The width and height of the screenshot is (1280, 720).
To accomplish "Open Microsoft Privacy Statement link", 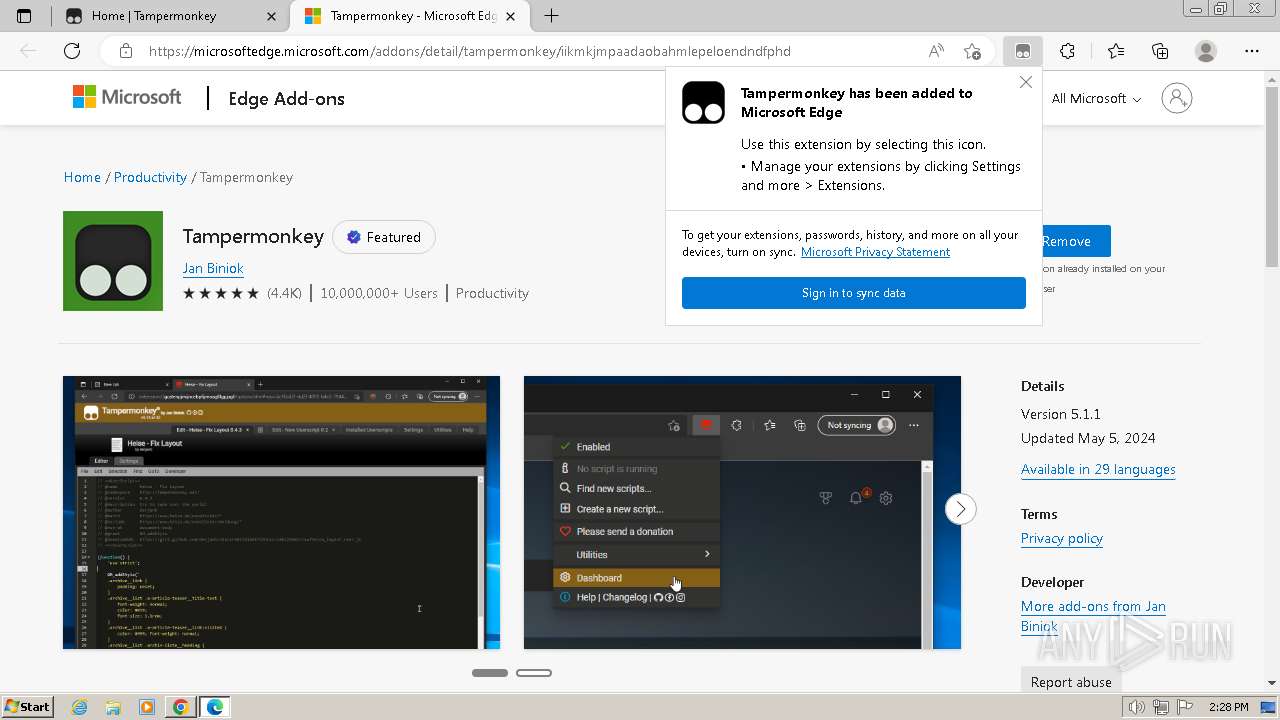I will (x=875, y=252).
